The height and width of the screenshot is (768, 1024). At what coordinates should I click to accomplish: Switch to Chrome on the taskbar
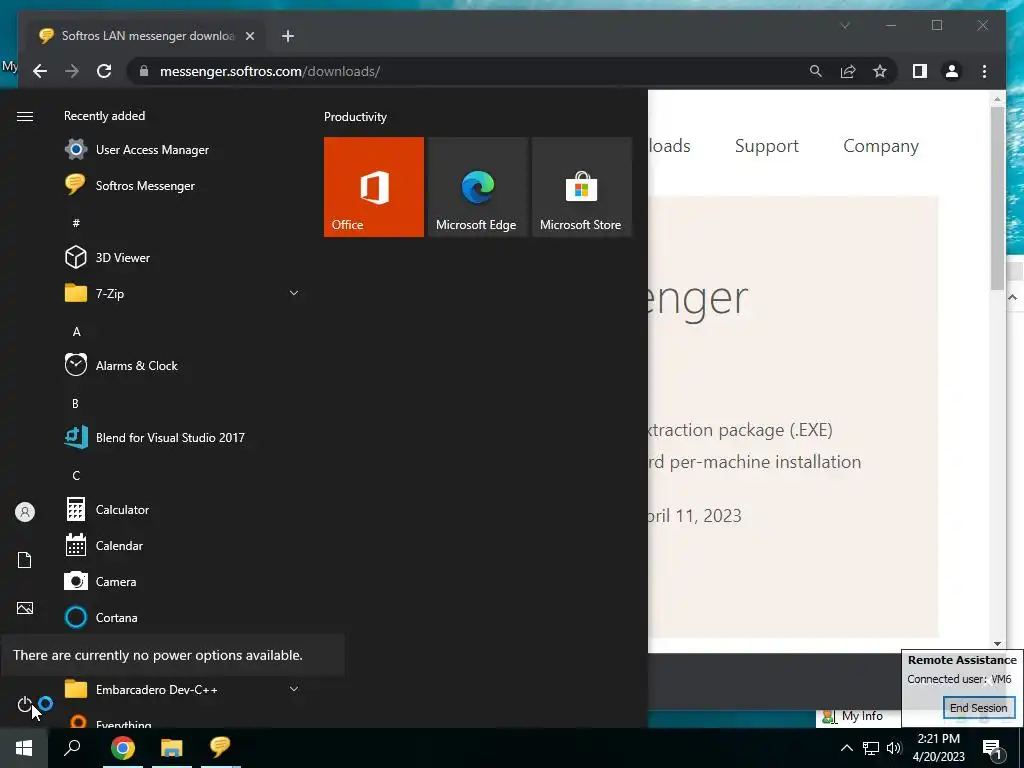(123, 747)
